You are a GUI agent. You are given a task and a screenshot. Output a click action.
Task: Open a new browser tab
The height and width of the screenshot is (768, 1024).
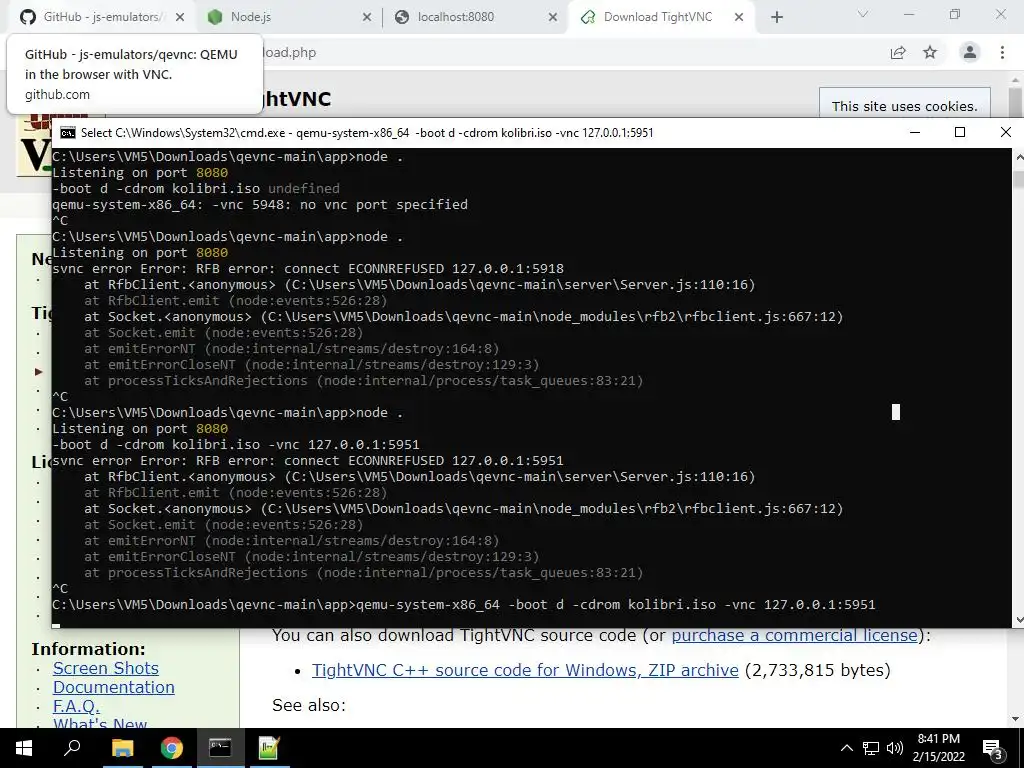(x=776, y=17)
